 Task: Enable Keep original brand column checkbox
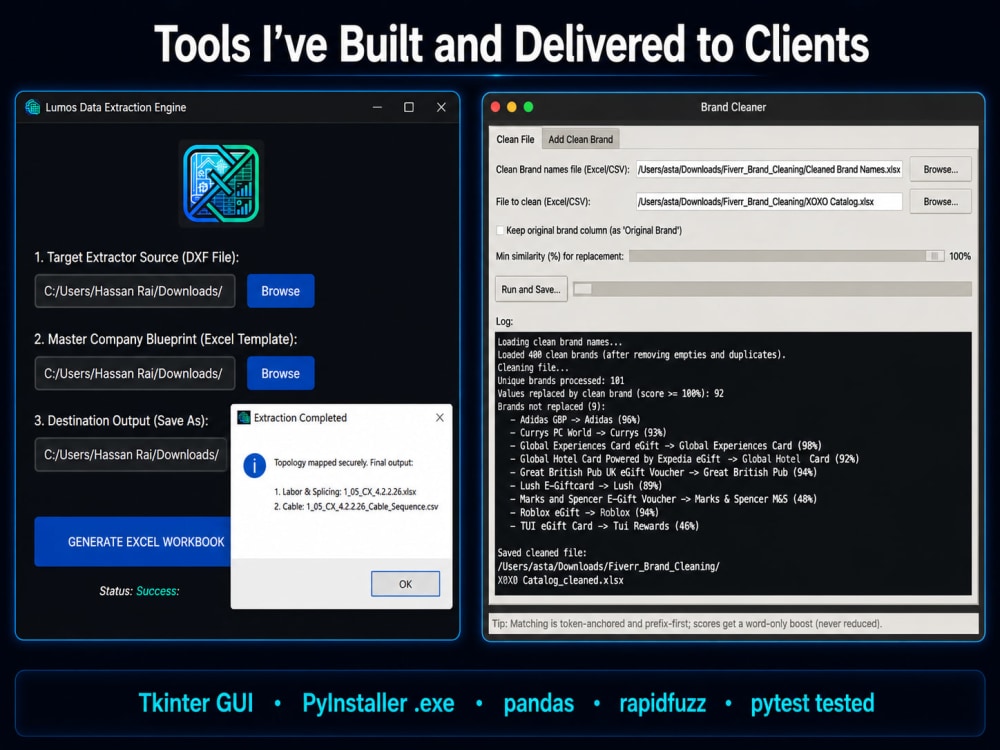point(501,230)
